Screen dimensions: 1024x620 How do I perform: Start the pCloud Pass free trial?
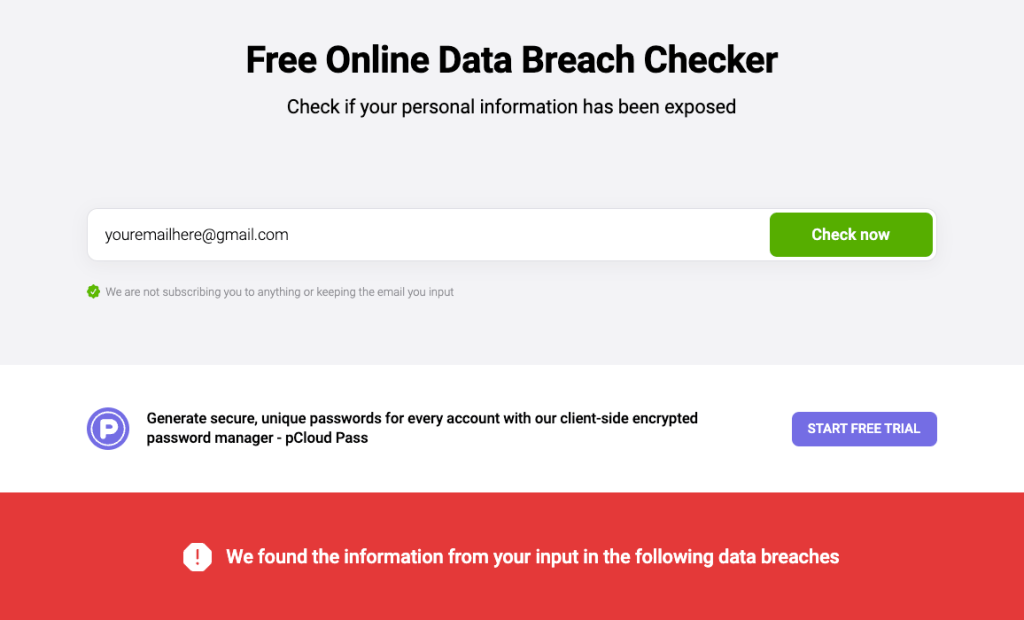[864, 429]
